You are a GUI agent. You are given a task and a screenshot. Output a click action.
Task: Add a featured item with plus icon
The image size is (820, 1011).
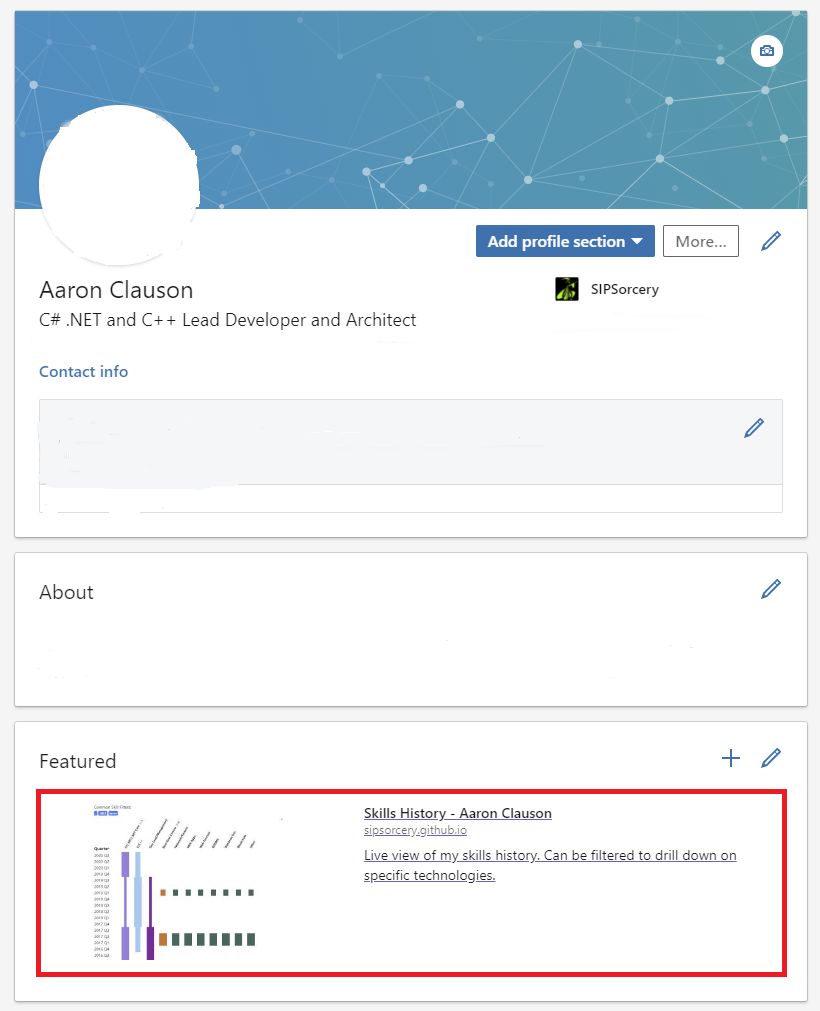(x=730, y=758)
